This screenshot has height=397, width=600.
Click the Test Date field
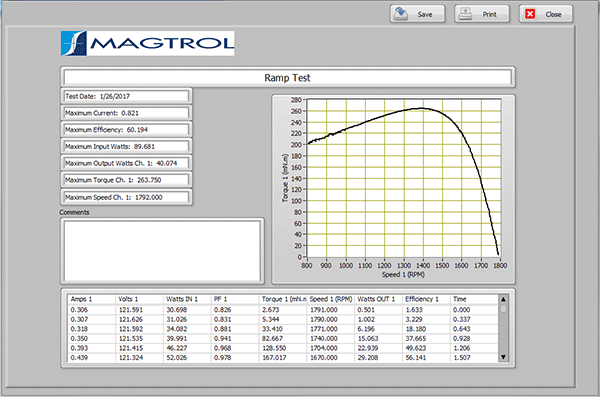click(x=126, y=96)
